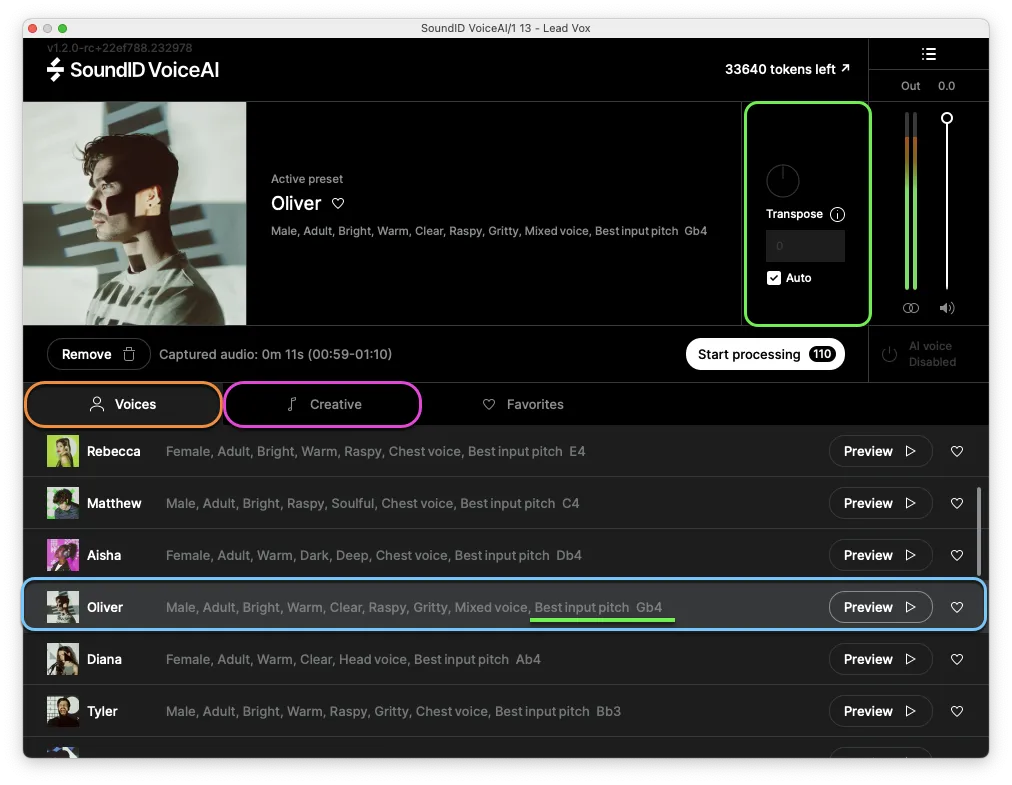Click the Transpose value input field
The image size is (1012, 785).
[x=805, y=246]
